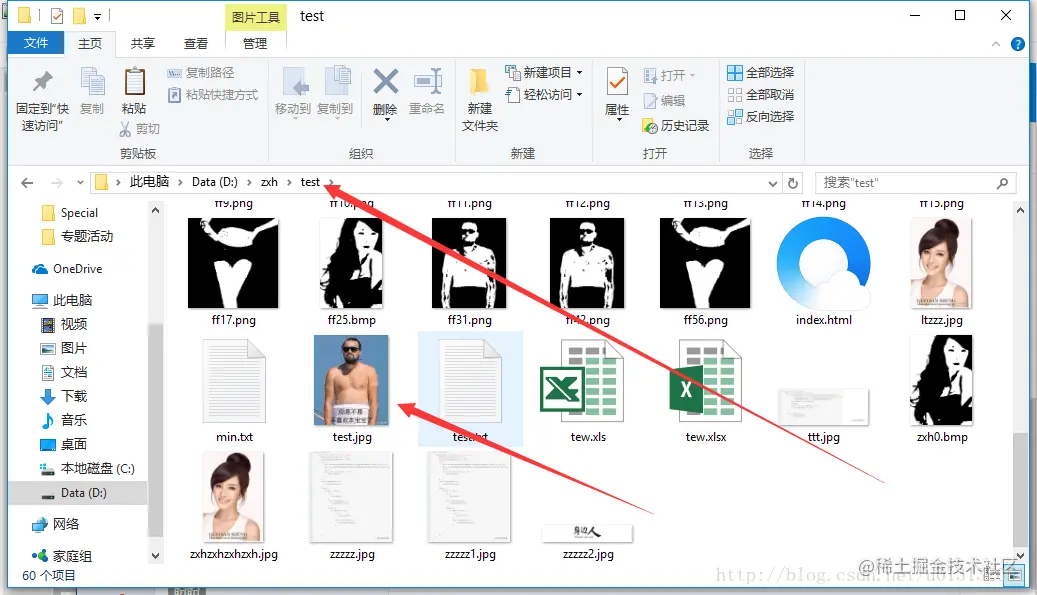Switch to the 查看 (View) tab
This screenshot has width=1037, height=595.
[196, 43]
